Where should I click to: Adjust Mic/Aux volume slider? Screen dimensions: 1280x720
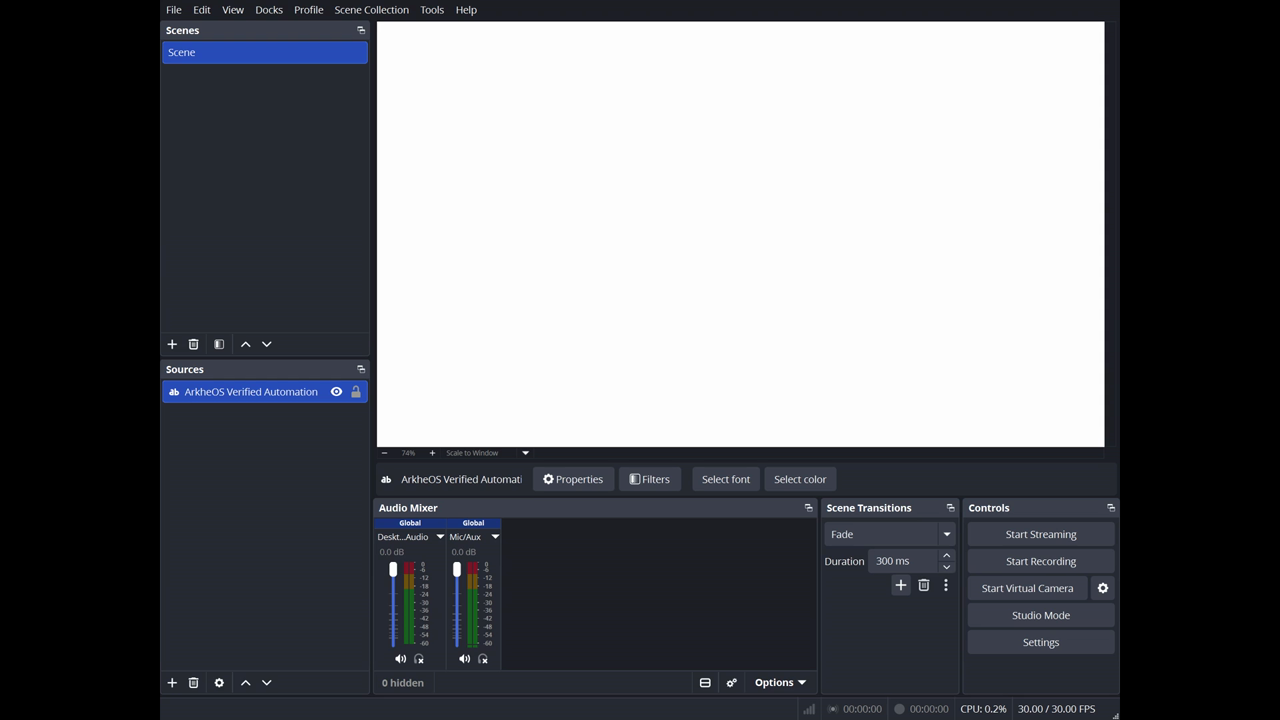coord(457,604)
